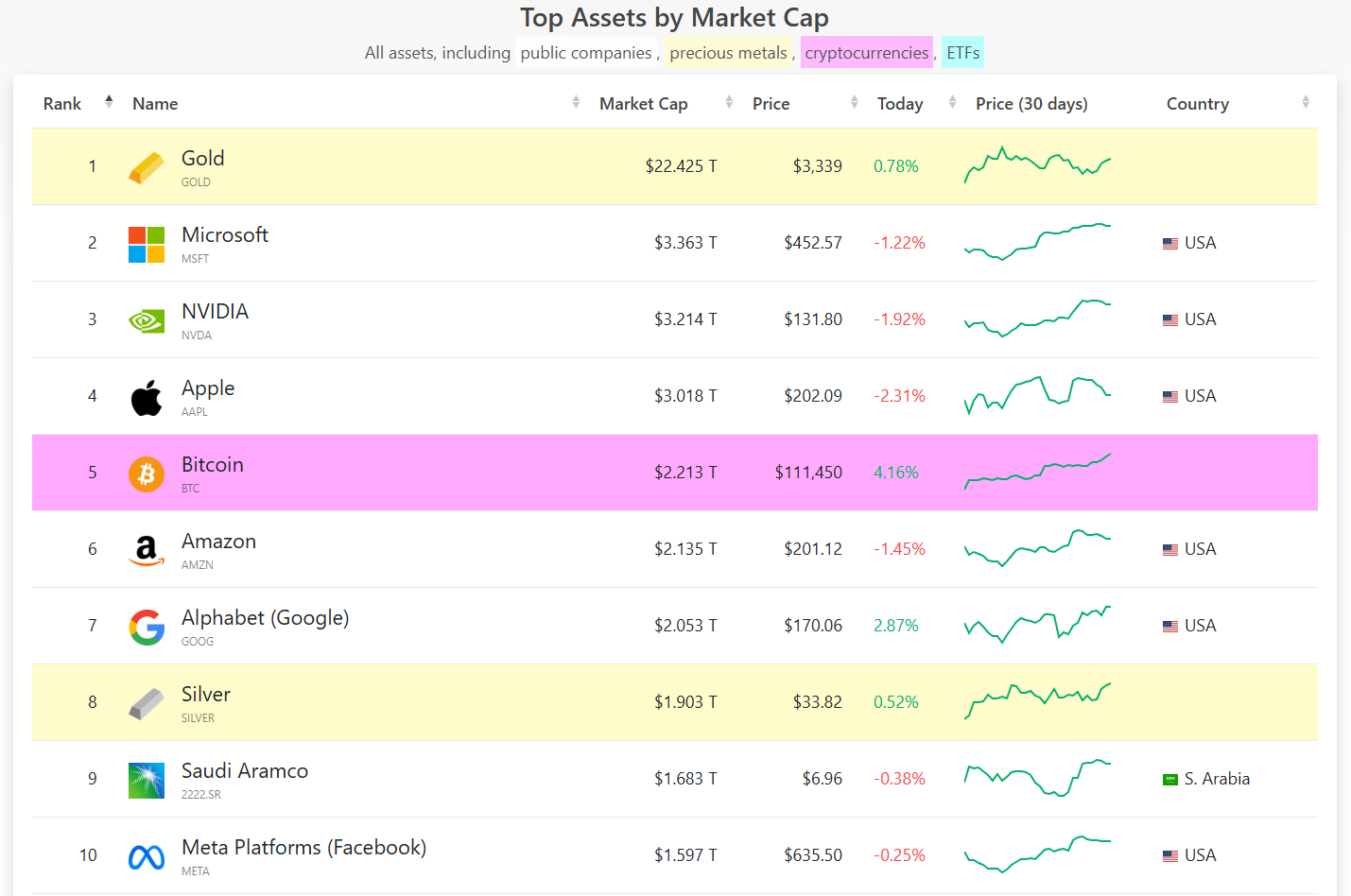Click the NVIDIA logo icon
Image resolution: width=1351 pixels, height=896 pixels.
pos(147,321)
